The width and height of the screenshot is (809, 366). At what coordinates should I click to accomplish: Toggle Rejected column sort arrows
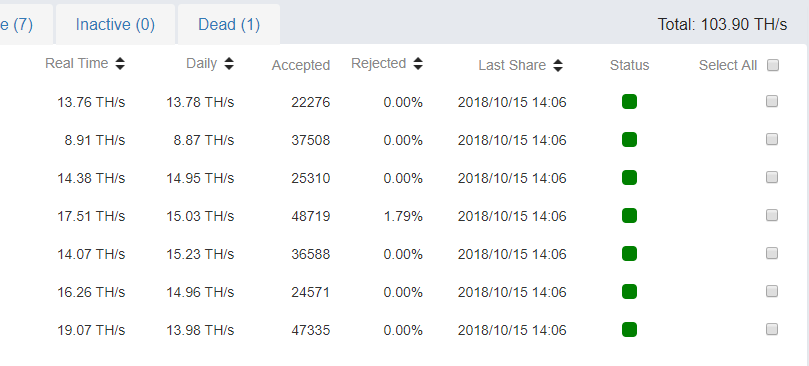[x=418, y=63]
